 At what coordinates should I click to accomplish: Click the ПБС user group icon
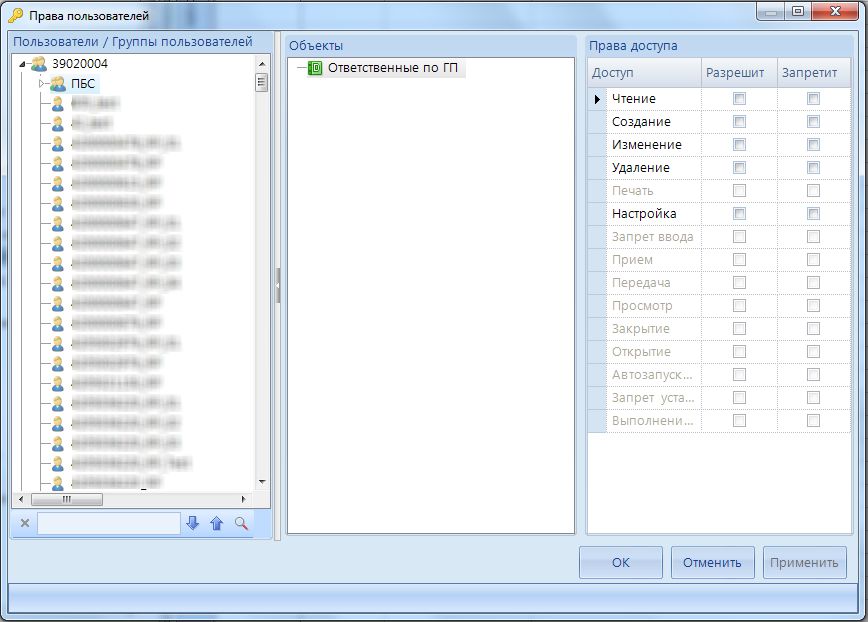click(x=58, y=84)
